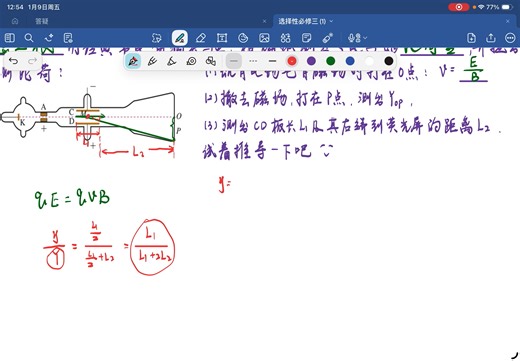520x361 pixels.
Task: Select the Text box tool
Action: click(222, 38)
